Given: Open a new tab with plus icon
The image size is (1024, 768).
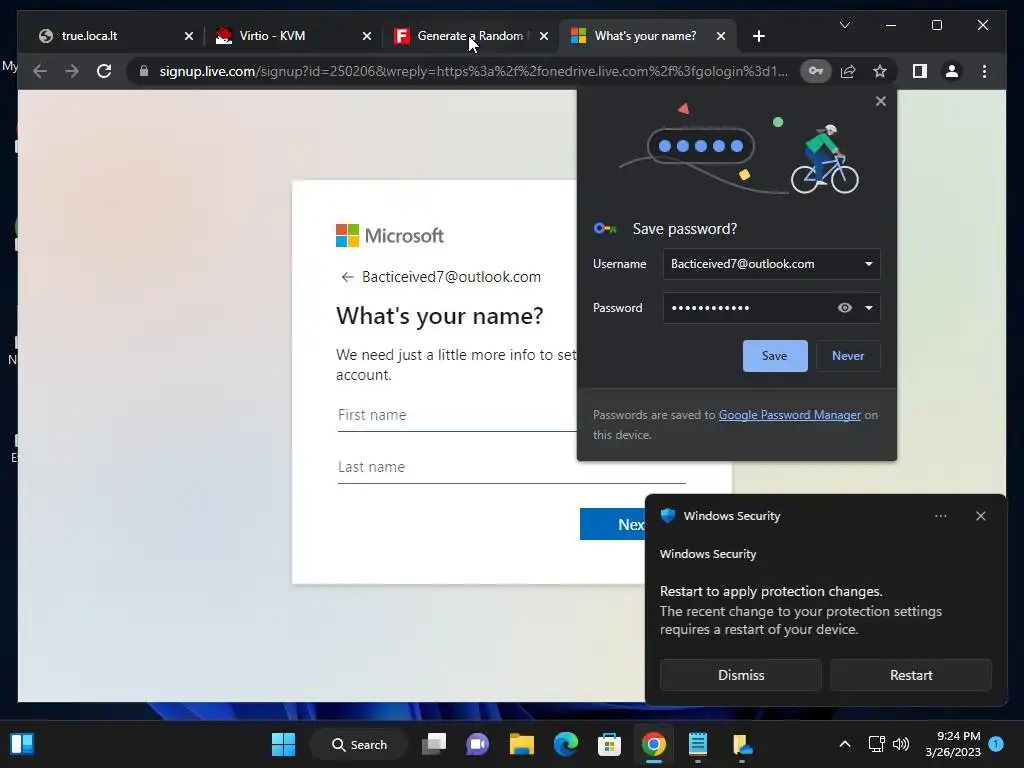Looking at the screenshot, I should [758, 36].
